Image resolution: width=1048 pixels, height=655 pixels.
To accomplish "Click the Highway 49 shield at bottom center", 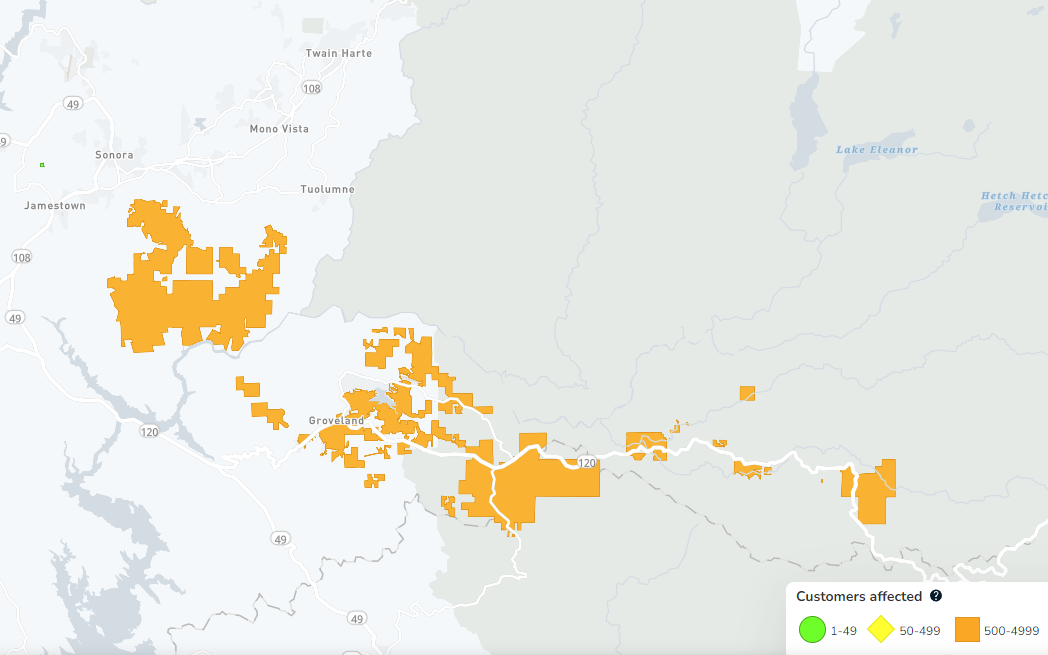I will pos(356,619).
